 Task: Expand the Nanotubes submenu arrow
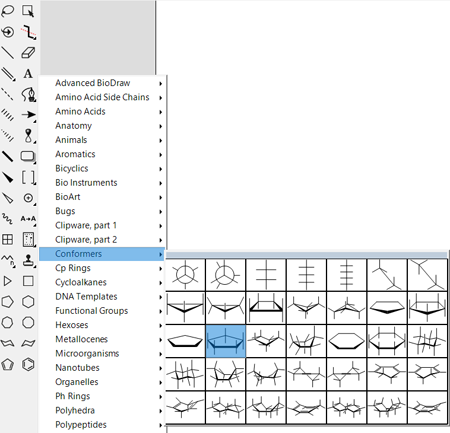click(x=161, y=368)
